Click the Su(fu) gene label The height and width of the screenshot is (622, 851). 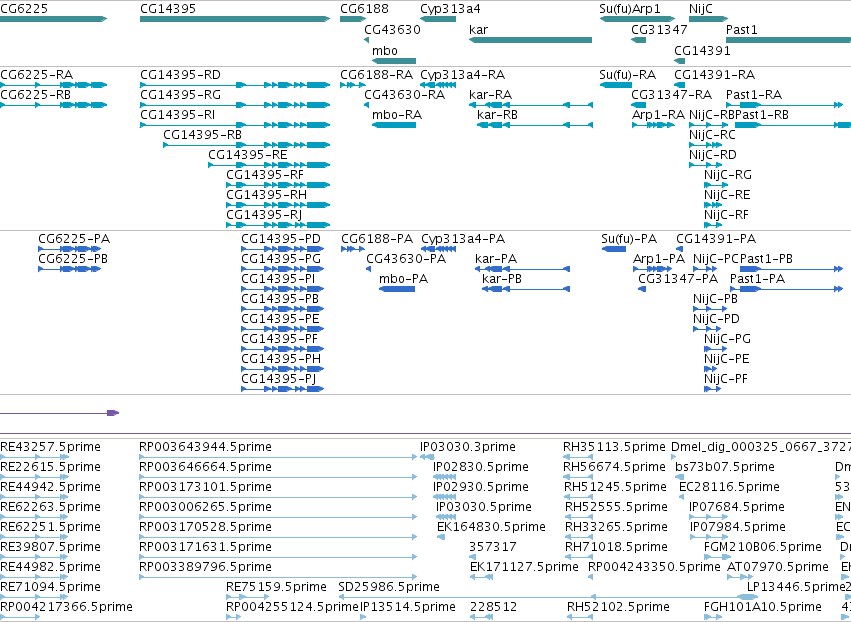(615, 9)
